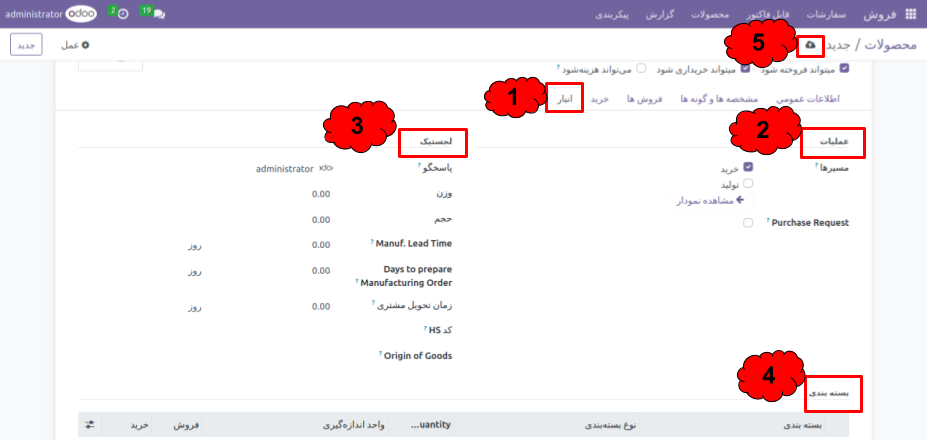The height and width of the screenshot is (440, 928).
Task: Sort by نوع بسته‌بندی column header
Action: coord(610,425)
